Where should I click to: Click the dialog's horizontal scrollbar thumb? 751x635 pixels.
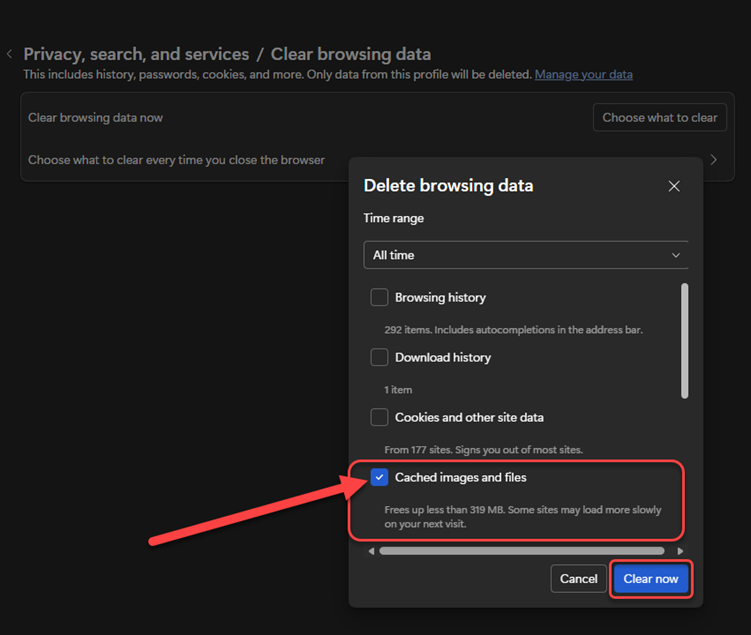(521, 551)
